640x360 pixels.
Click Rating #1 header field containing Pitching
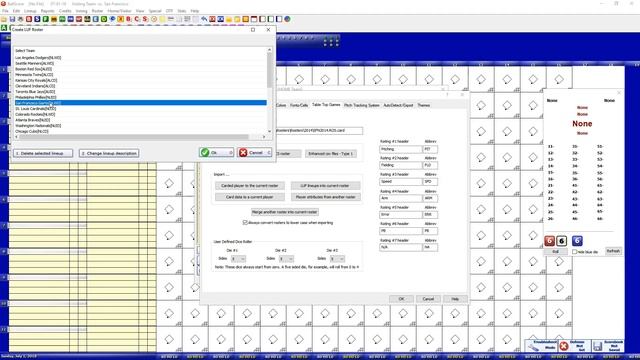coord(401,149)
